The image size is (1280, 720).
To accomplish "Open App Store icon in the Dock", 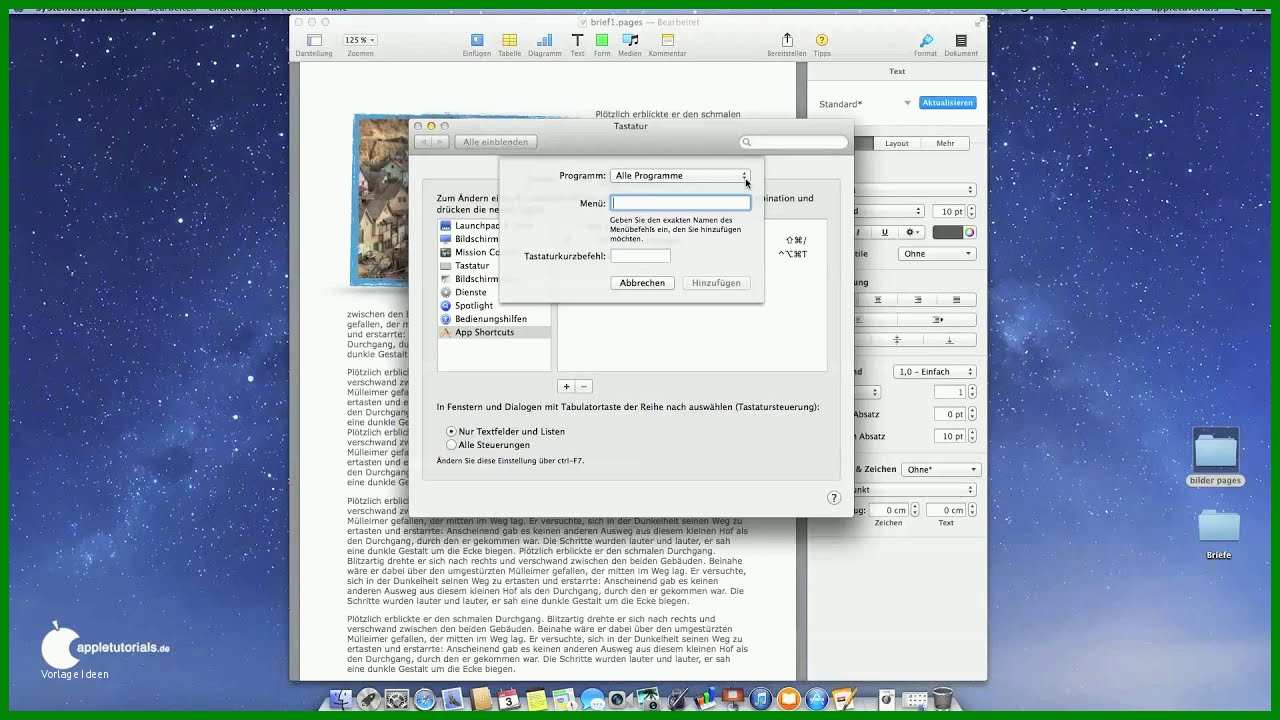I will [x=817, y=699].
